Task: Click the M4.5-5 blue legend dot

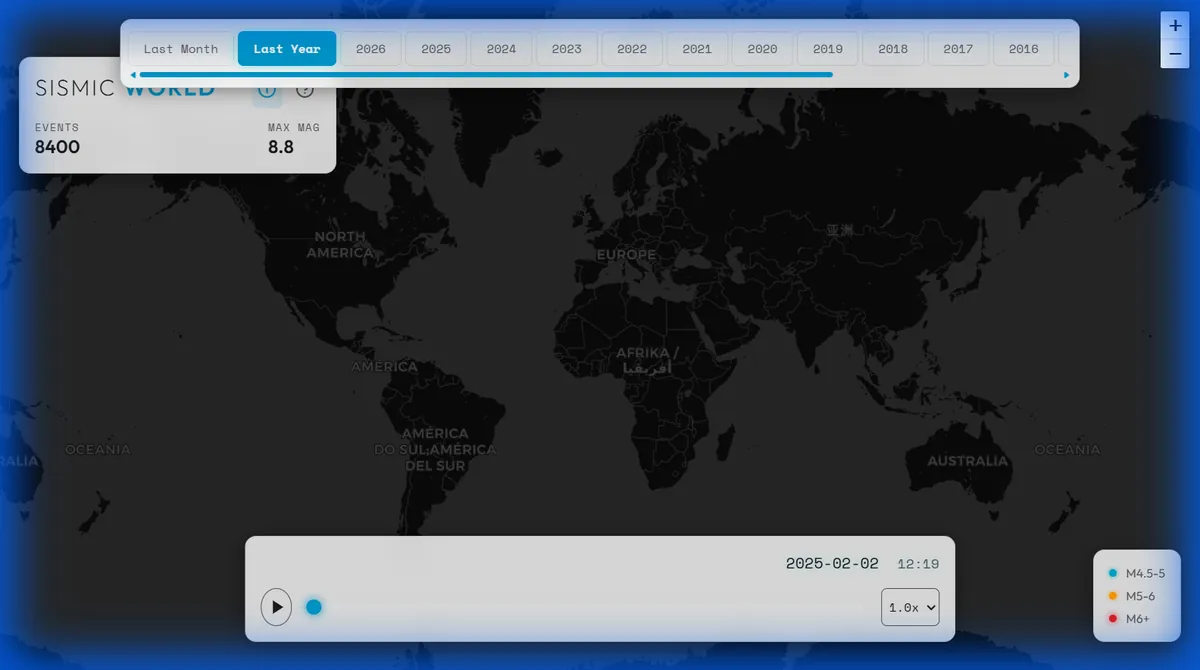Action: tap(1113, 573)
